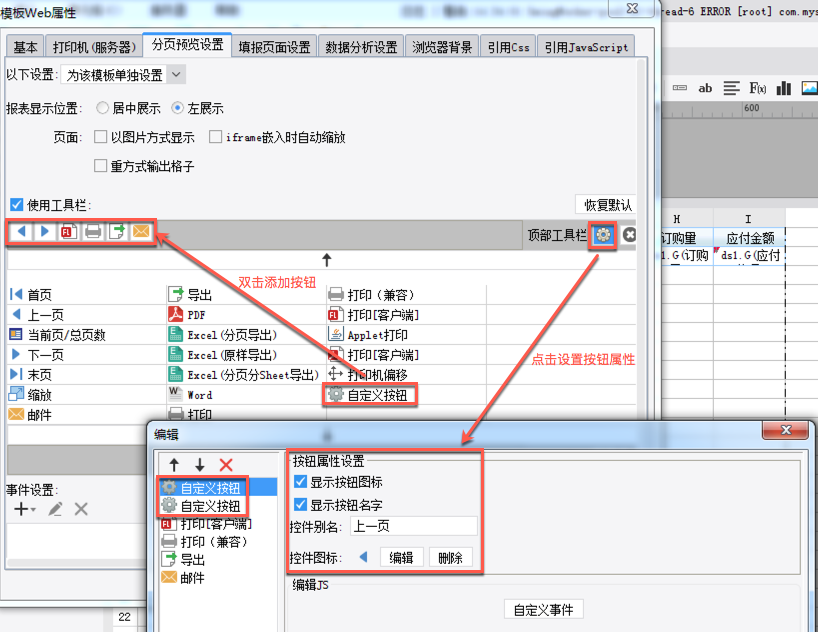Click the 控件别名 input field
The width and height of the screenshot is (818, 632).
point(414,526)
